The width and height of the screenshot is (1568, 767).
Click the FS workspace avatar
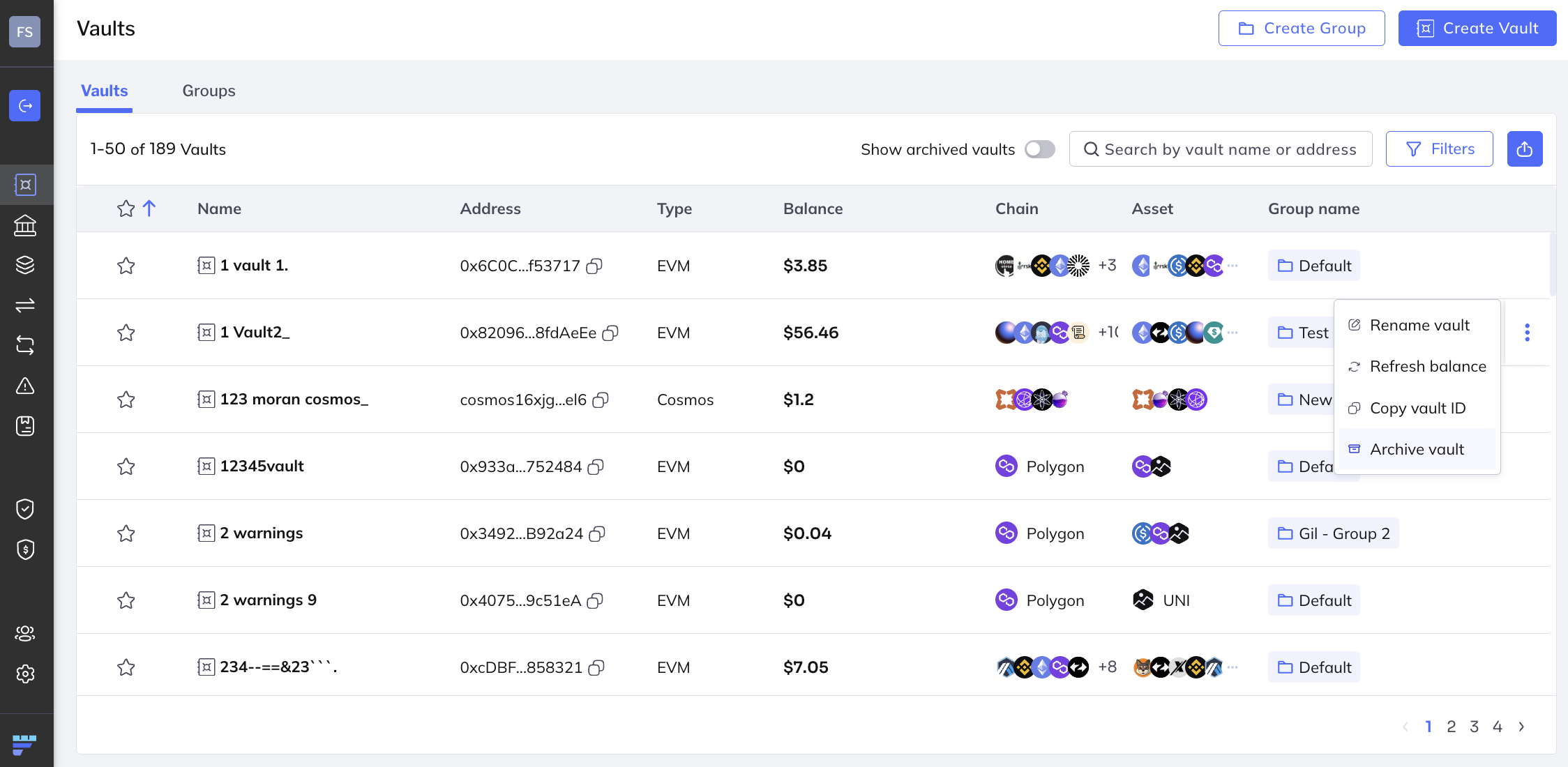[x=25, y=31]
